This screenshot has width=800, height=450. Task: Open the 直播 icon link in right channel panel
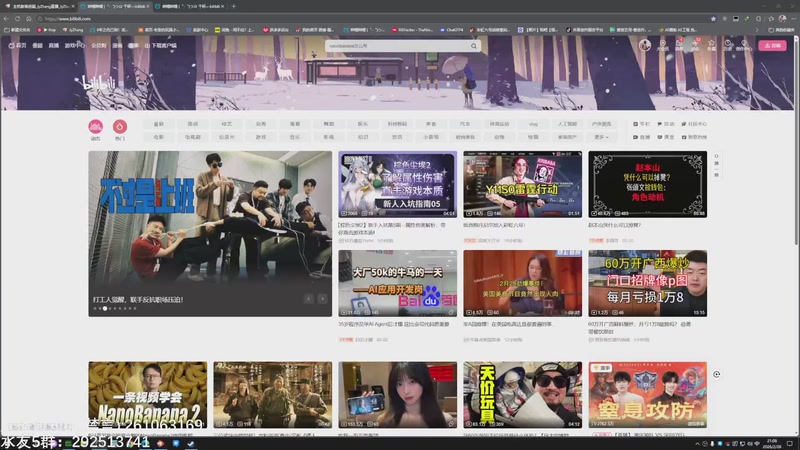pyautogui.click(x=641, y=137)
